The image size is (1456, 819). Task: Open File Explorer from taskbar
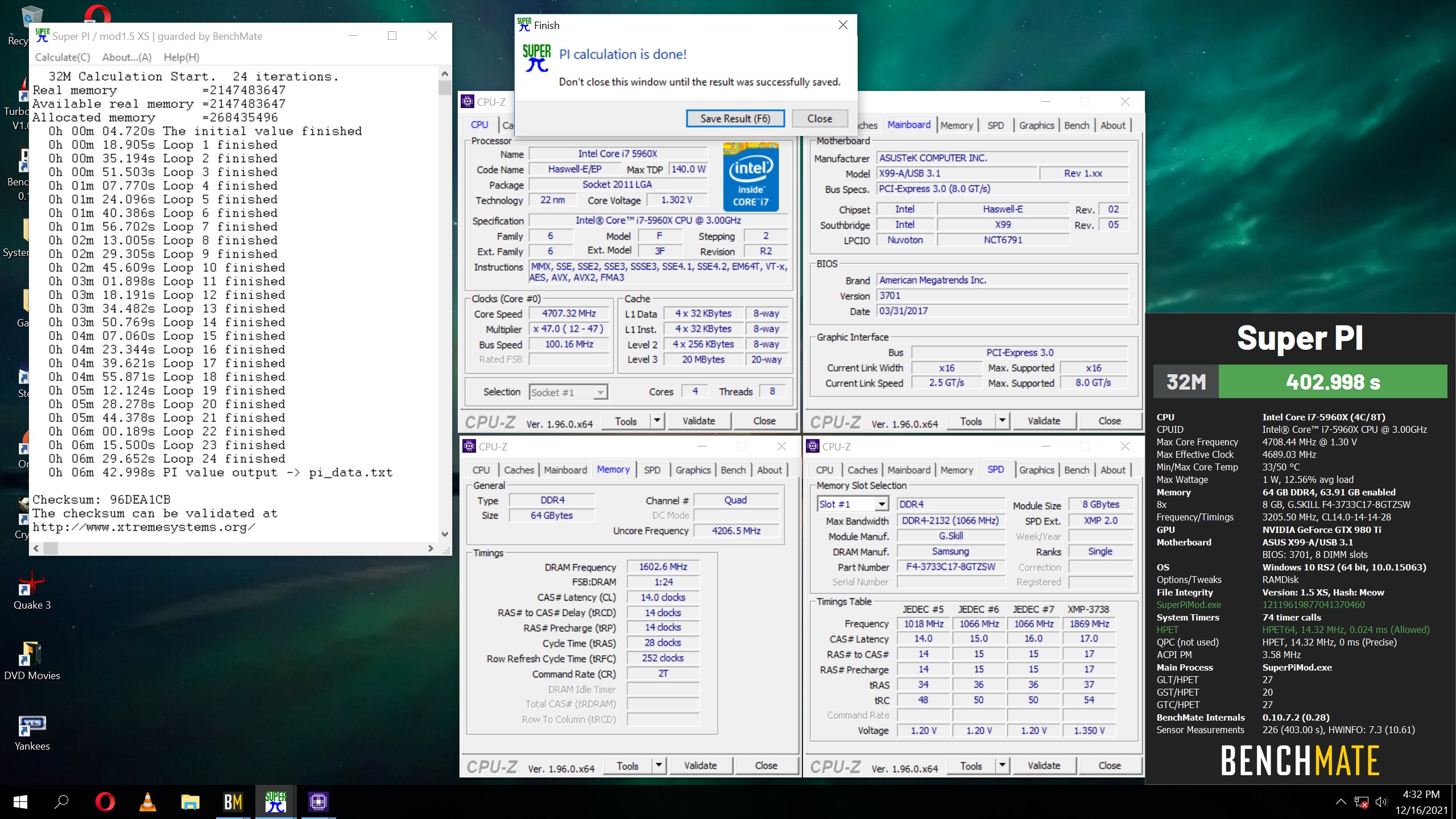click(x=190, y=802)
